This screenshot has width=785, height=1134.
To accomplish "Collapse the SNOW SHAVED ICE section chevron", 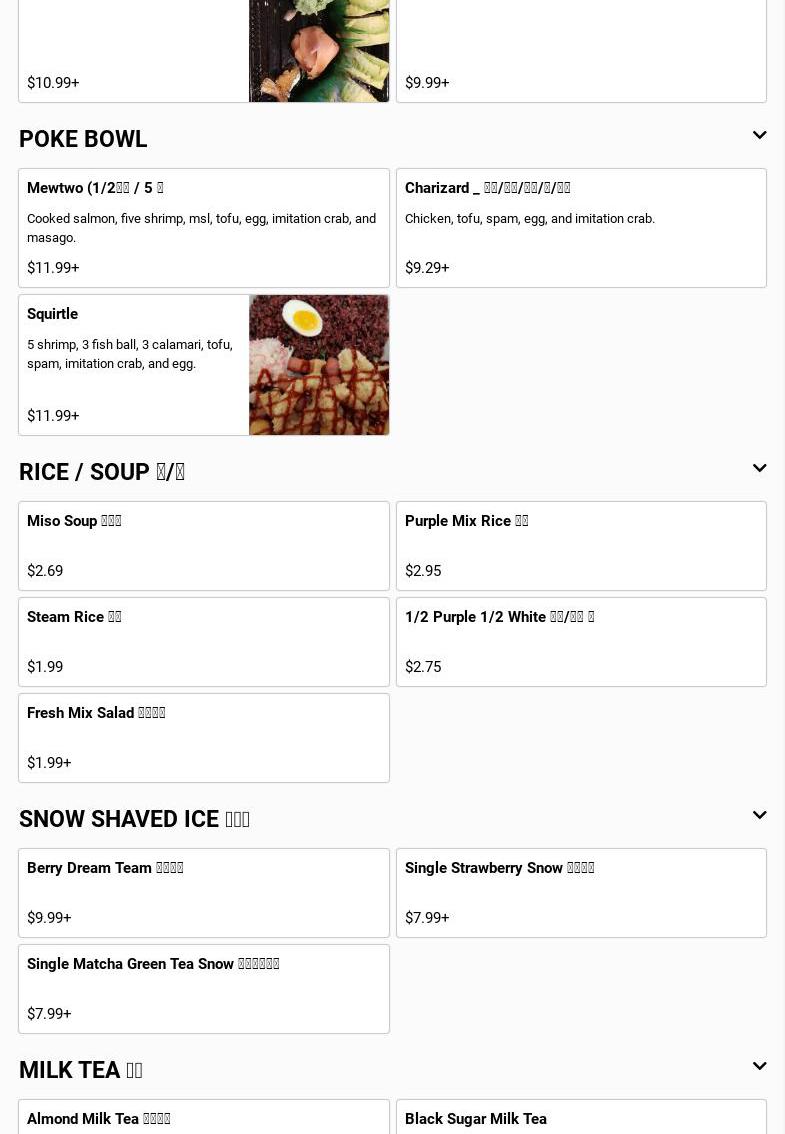I will coord(759,816).
